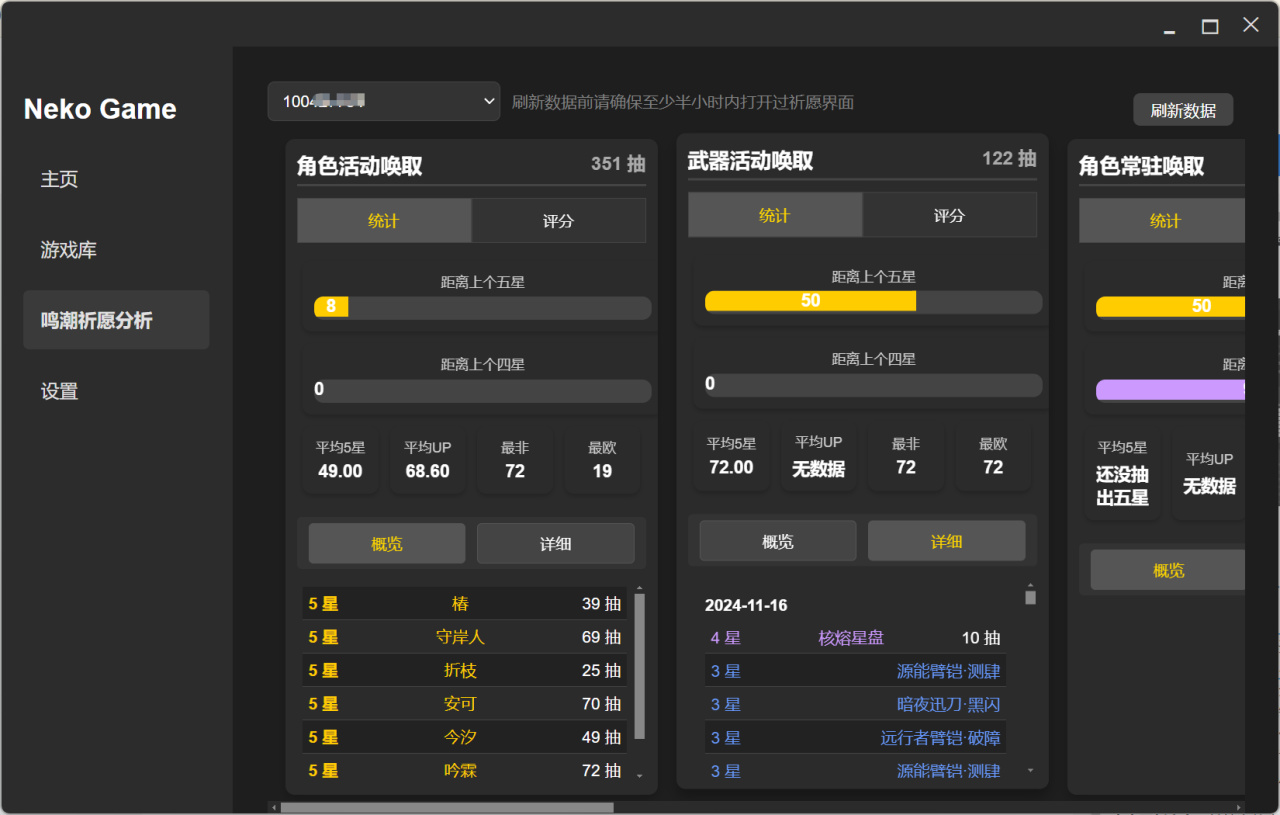The image size is (1280, 815).
Task: Click 角色活动唤取 four-star progress bar showing 0
Action: click(482, 390)
